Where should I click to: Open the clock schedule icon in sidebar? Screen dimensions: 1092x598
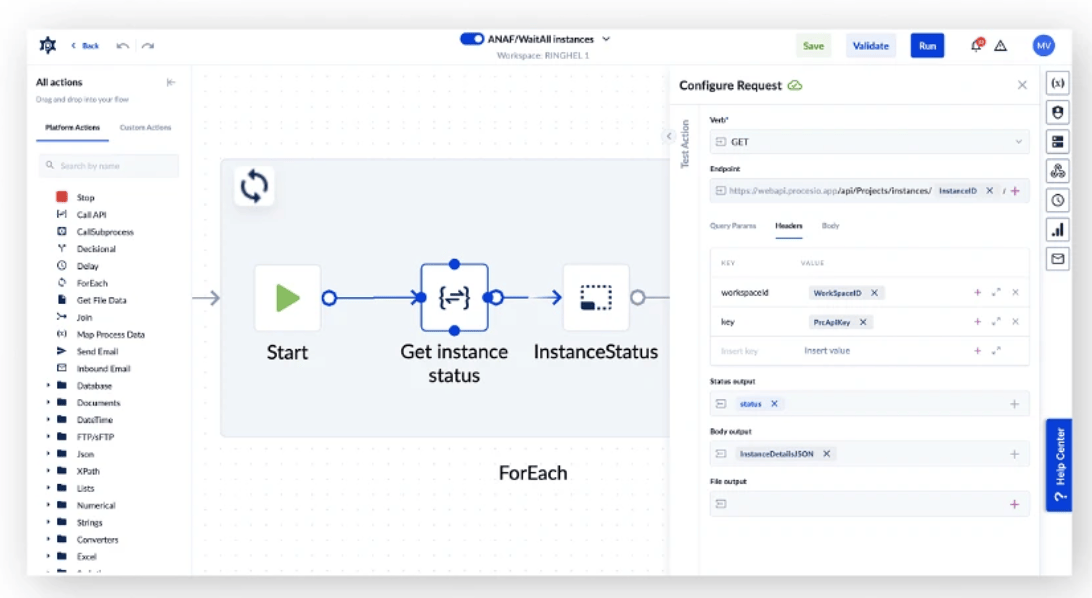(x=1057, y=200)
